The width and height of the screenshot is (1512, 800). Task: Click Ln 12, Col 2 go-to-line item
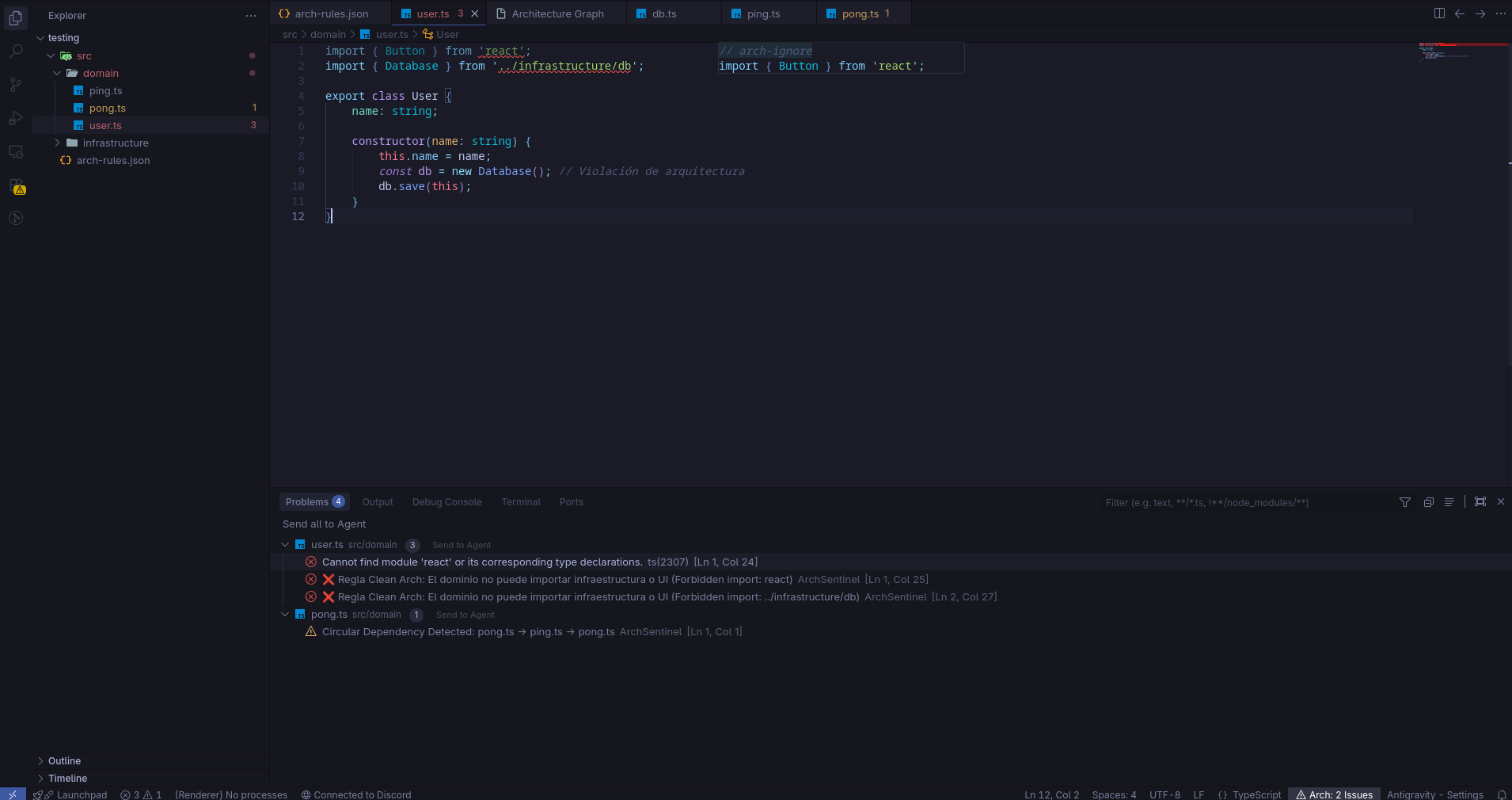pos(1051,794)
